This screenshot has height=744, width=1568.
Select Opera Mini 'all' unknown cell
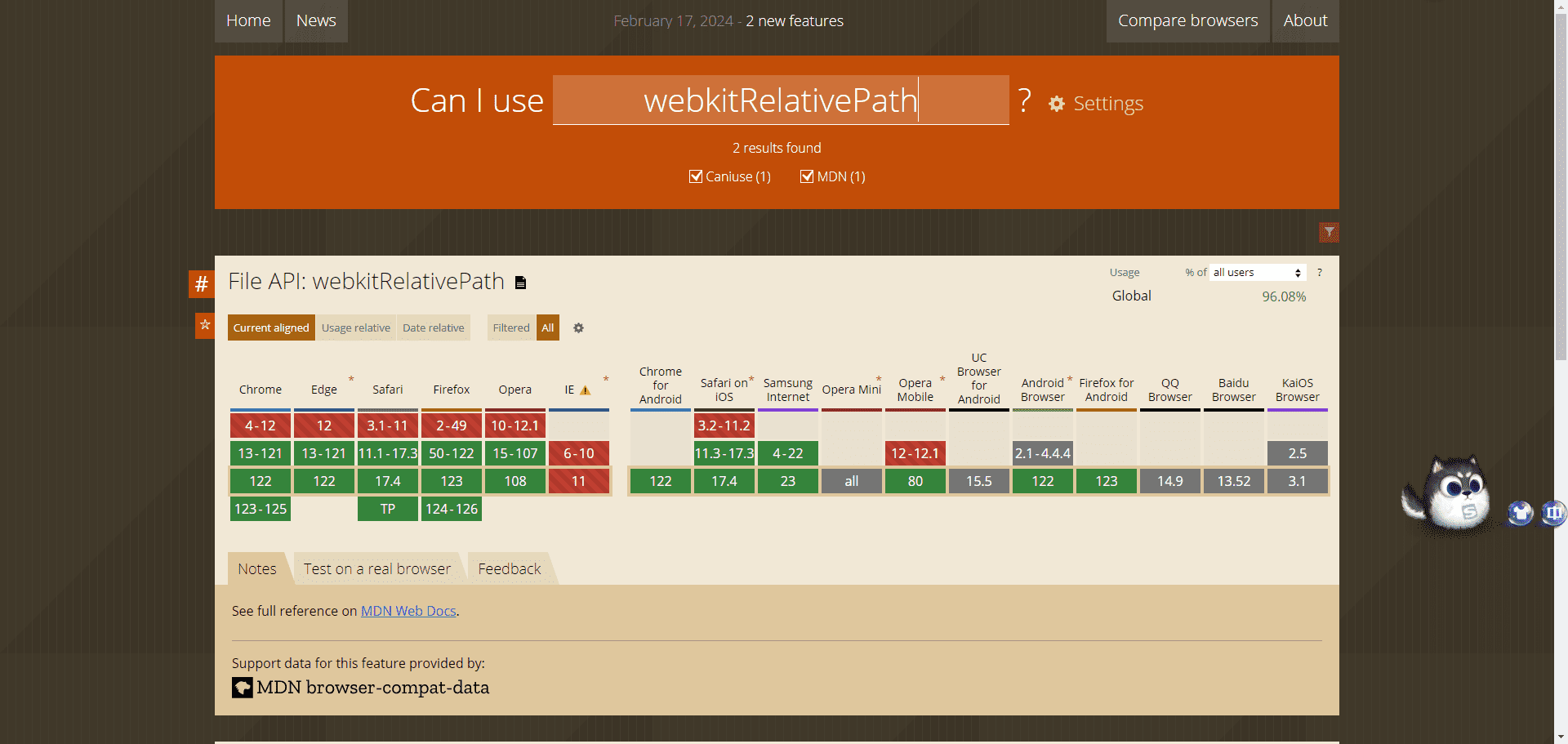[x=852, y=481]
